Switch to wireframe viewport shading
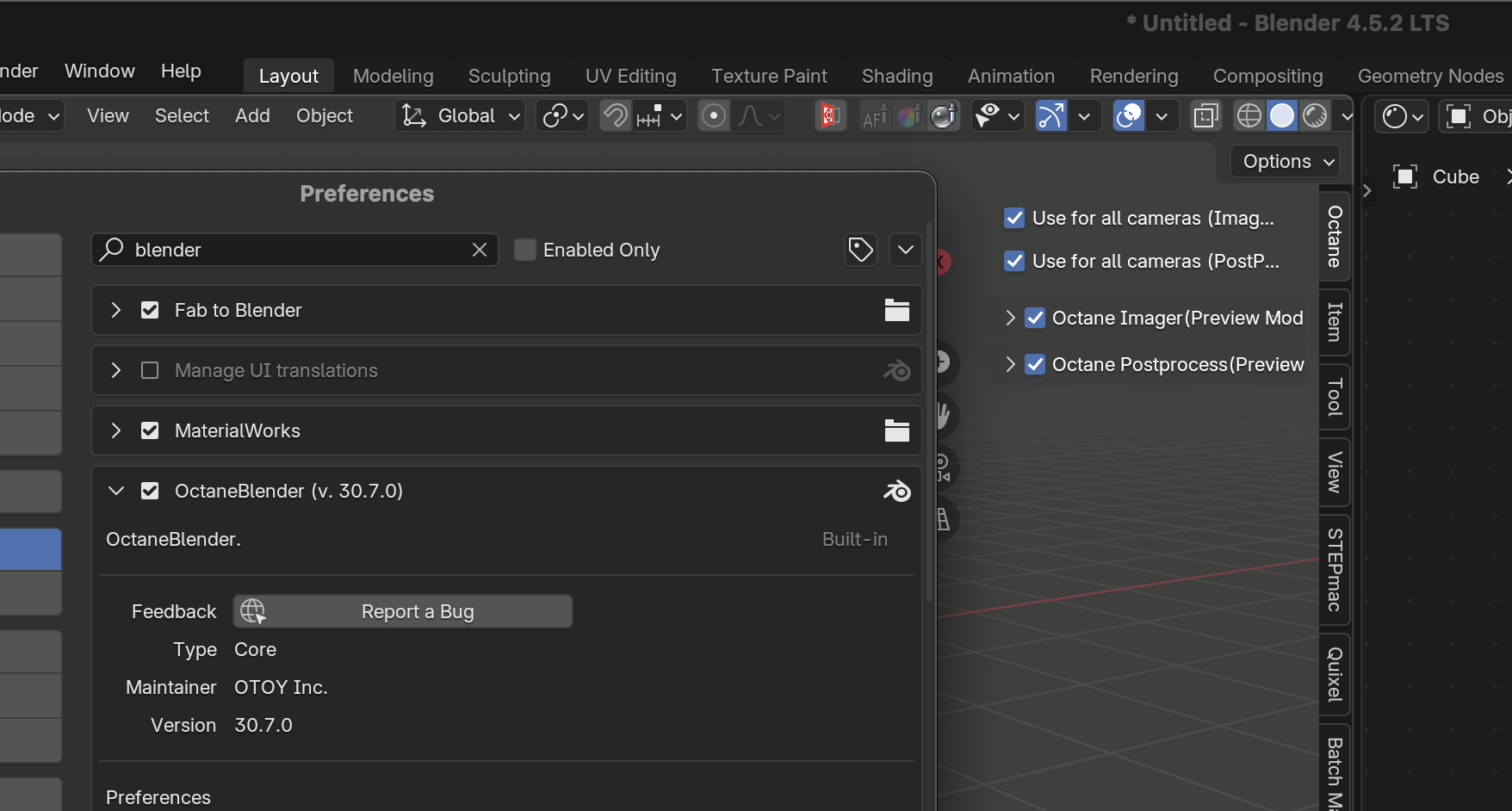The image size is (1512, 811). (1249, 115)
